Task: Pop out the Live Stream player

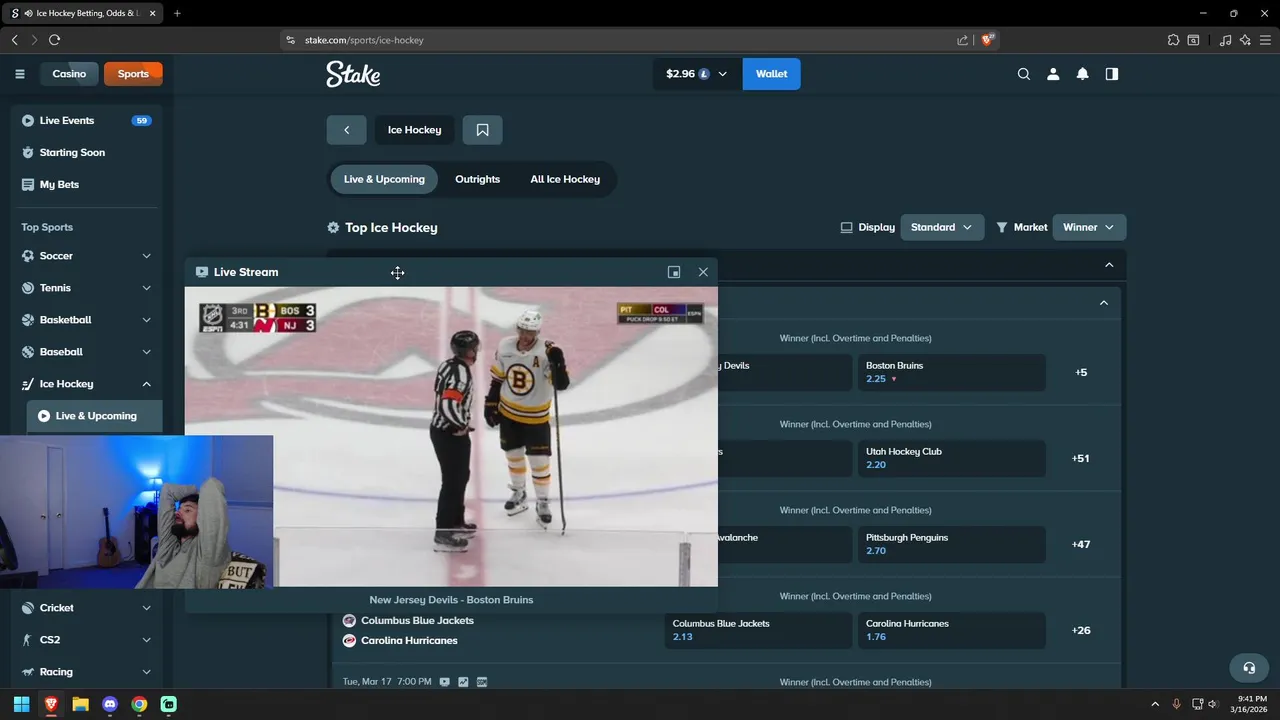Action: point(674,272)
